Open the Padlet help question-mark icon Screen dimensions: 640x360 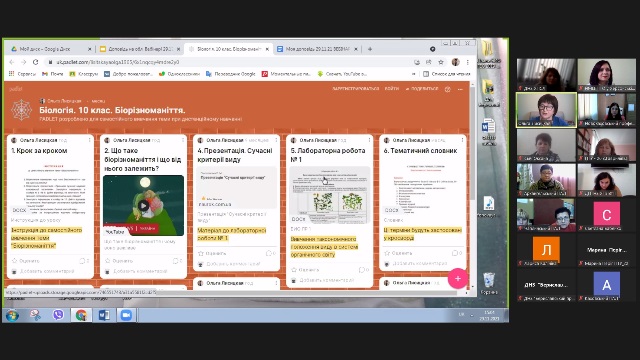[447, 89]
